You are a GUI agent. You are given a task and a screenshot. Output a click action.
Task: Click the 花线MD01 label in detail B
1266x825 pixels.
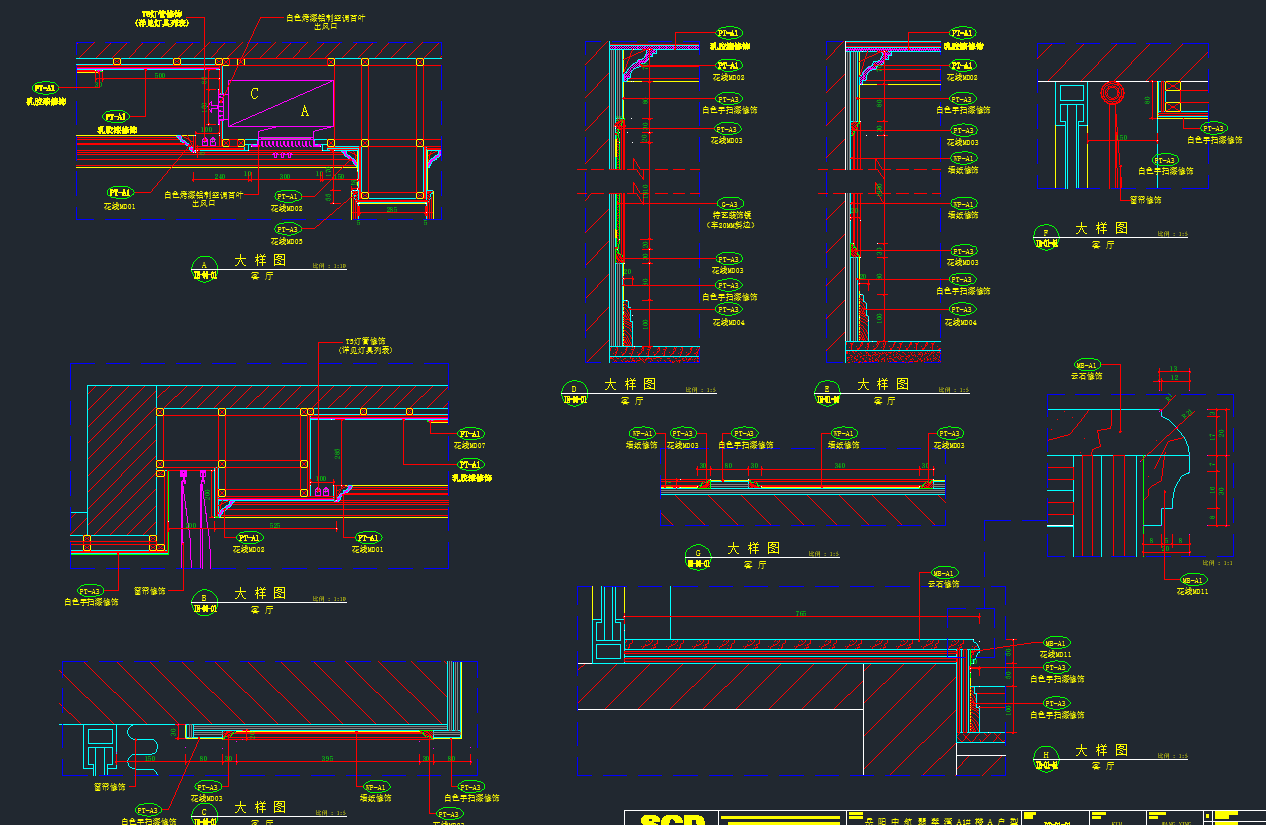point(367,550)
